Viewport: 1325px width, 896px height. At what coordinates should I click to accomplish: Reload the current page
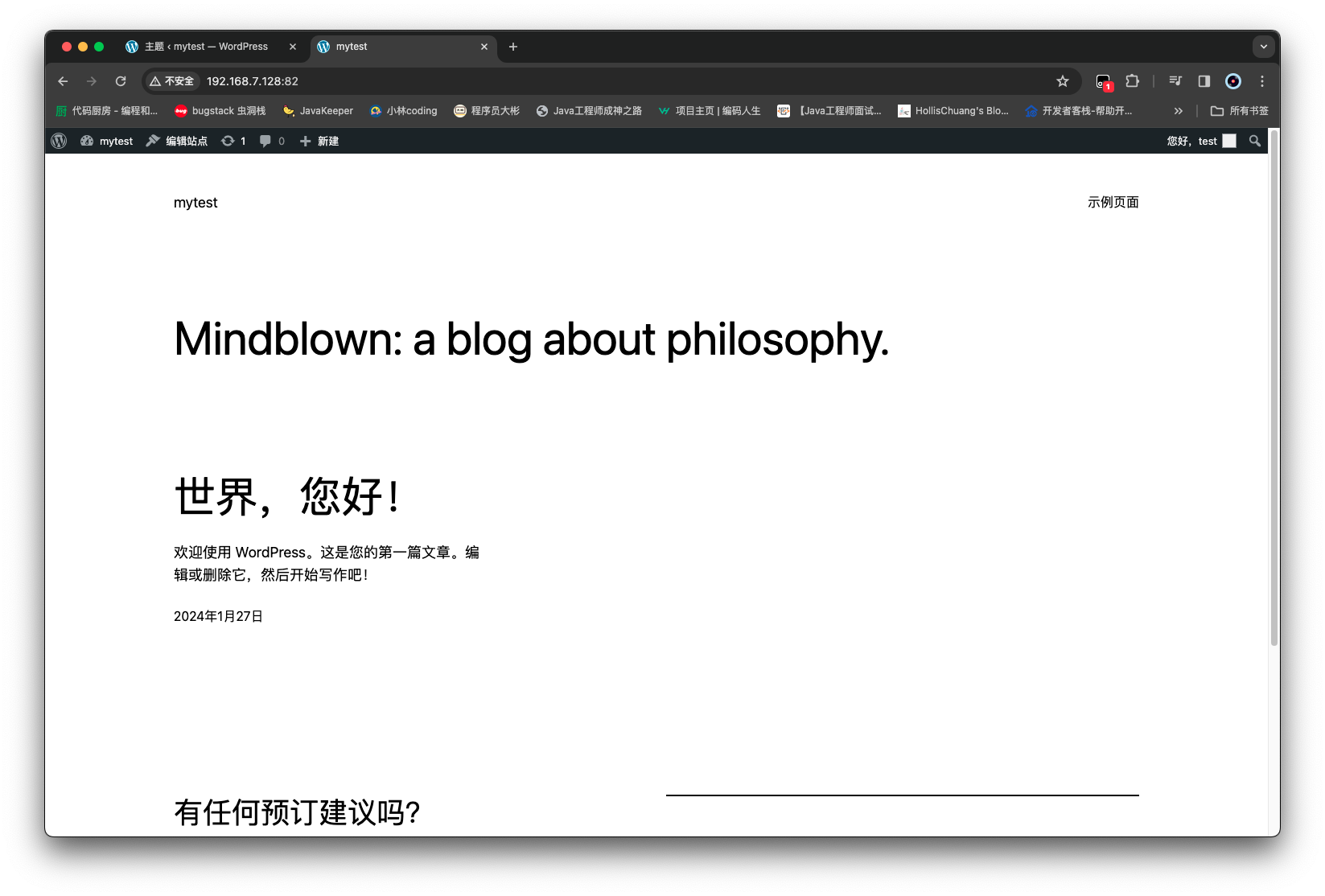(x=121, y=81)
